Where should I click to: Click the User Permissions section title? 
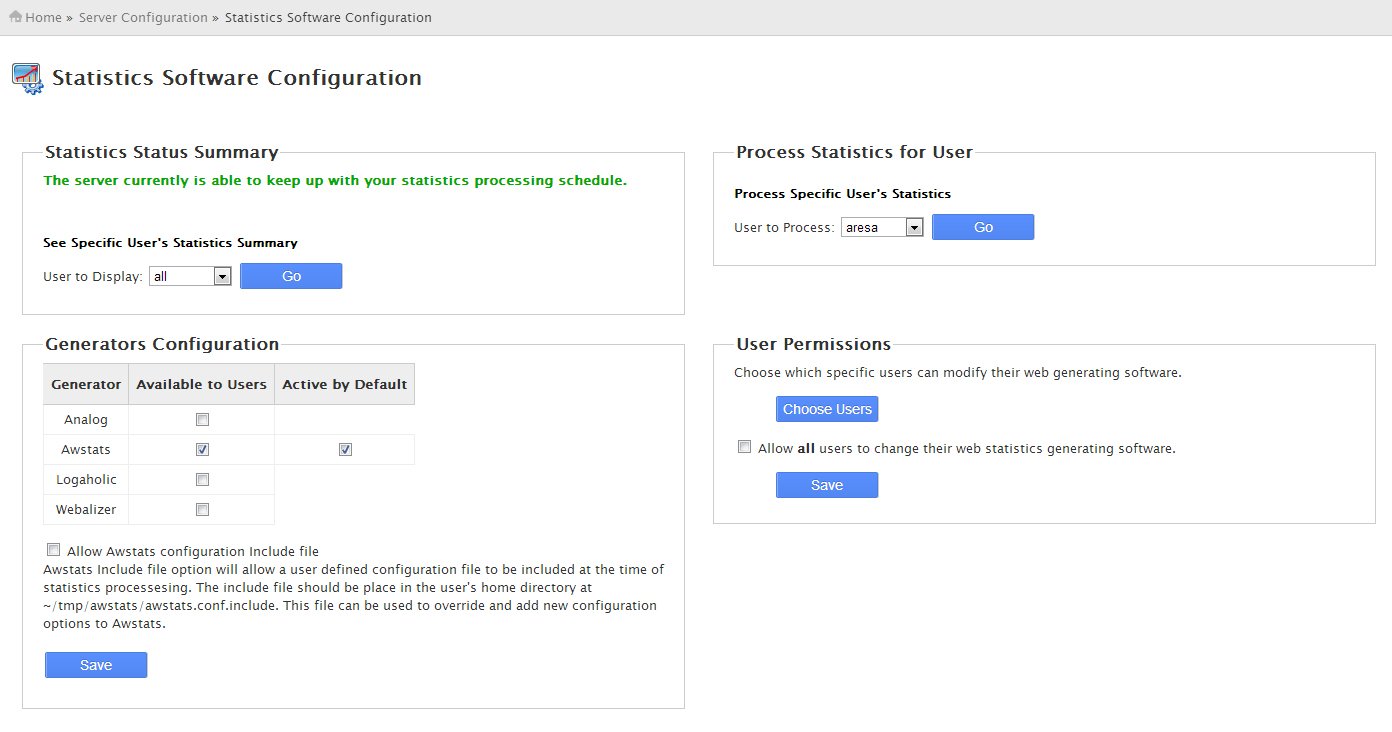tap(813, 344)
